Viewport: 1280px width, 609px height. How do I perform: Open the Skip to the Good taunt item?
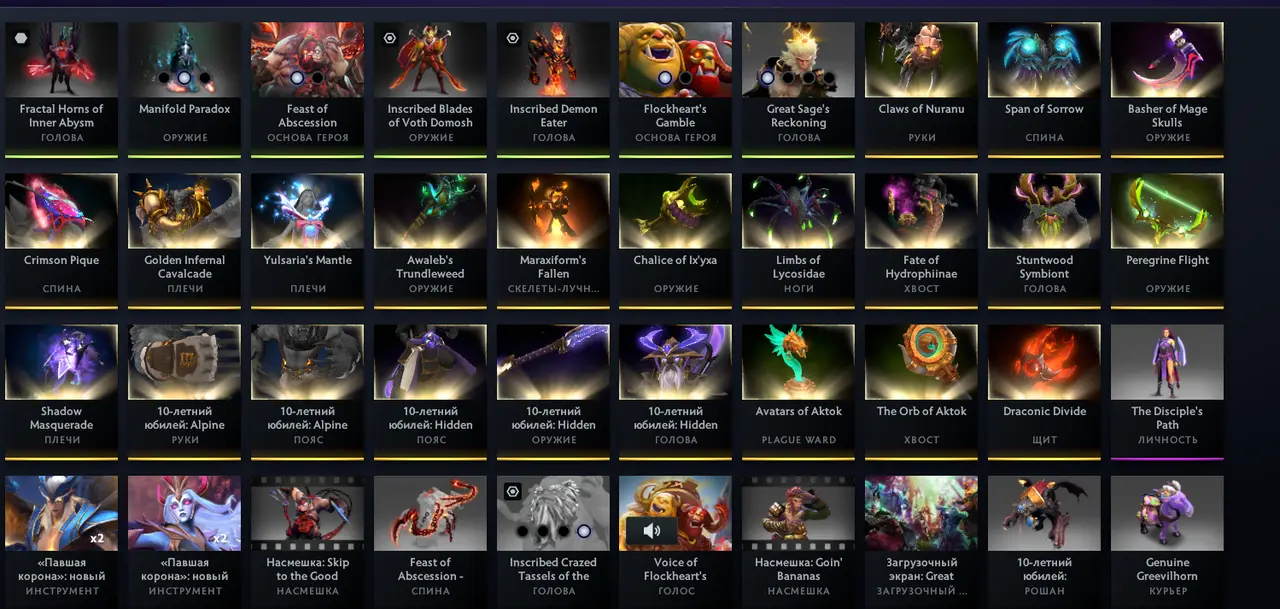coord(307,539)
